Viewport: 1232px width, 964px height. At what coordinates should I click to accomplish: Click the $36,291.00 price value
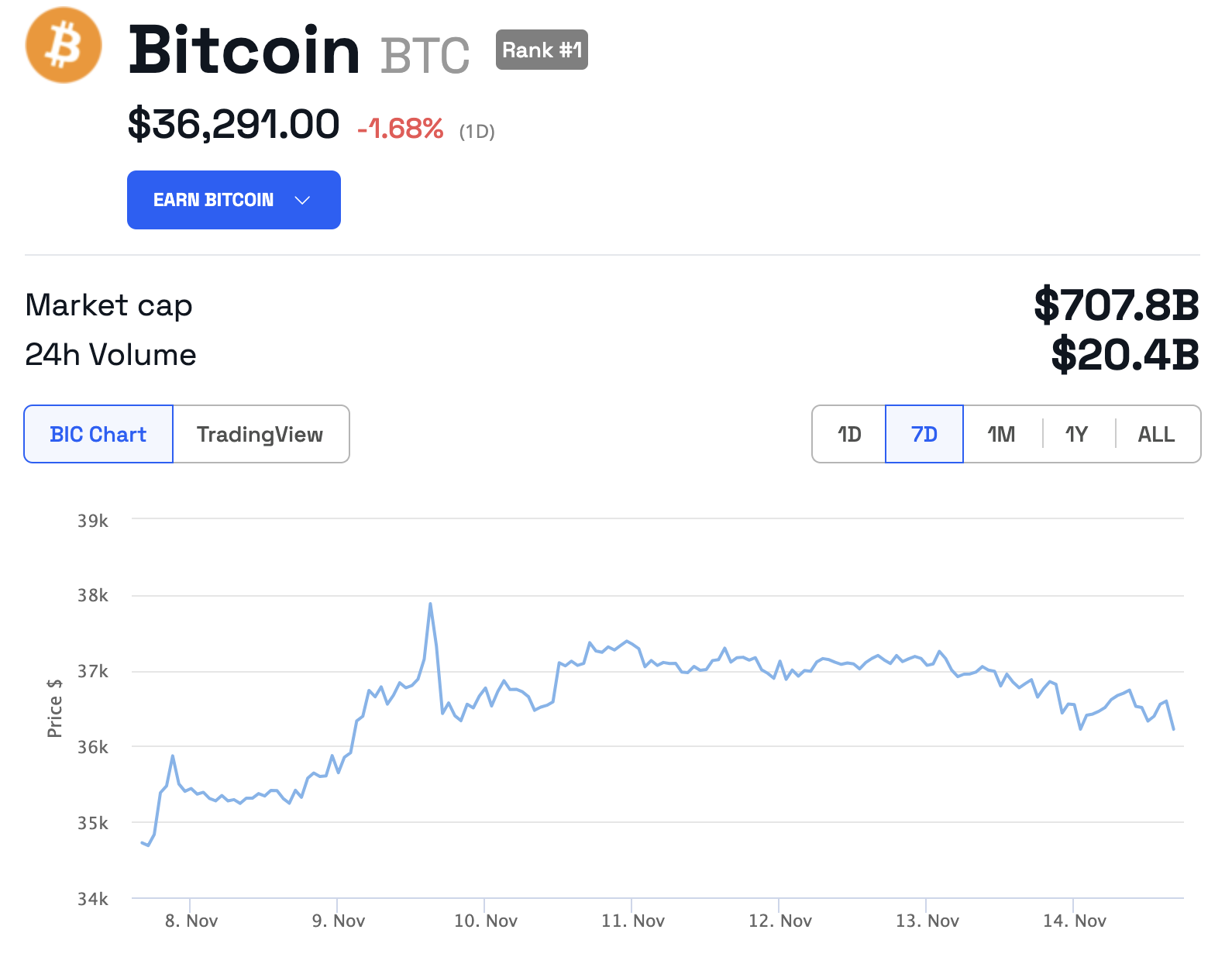pos(233,124)
